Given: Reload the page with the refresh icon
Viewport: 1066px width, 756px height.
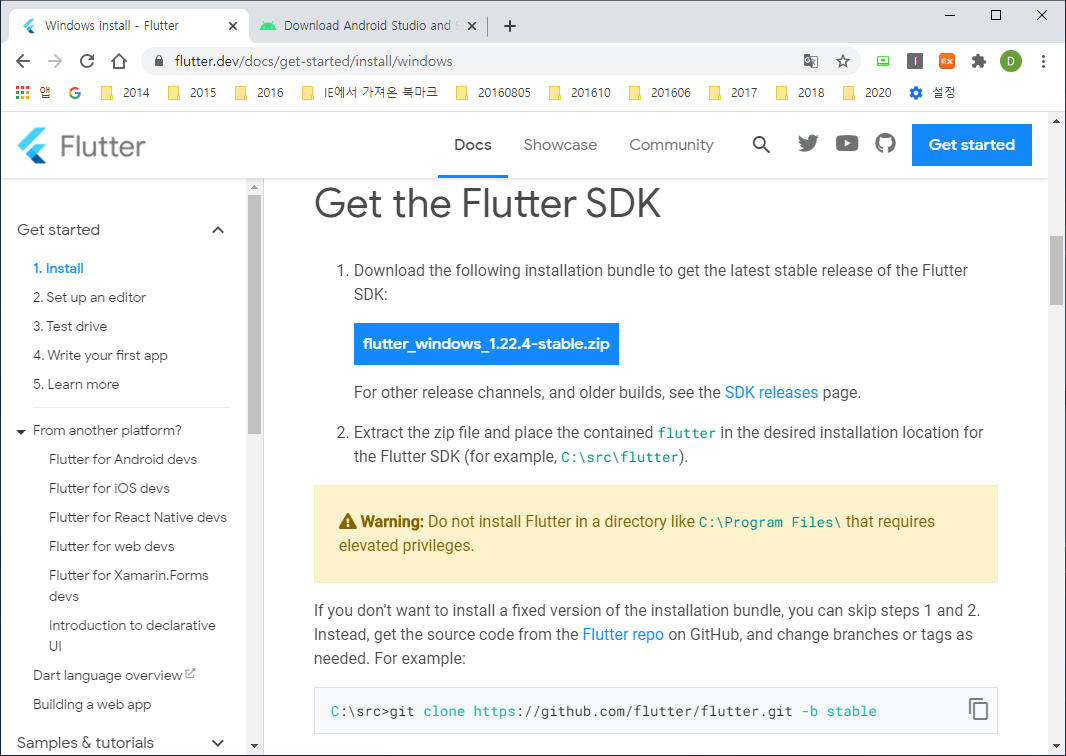Looking at the screenshot, I should click(87, 61).
